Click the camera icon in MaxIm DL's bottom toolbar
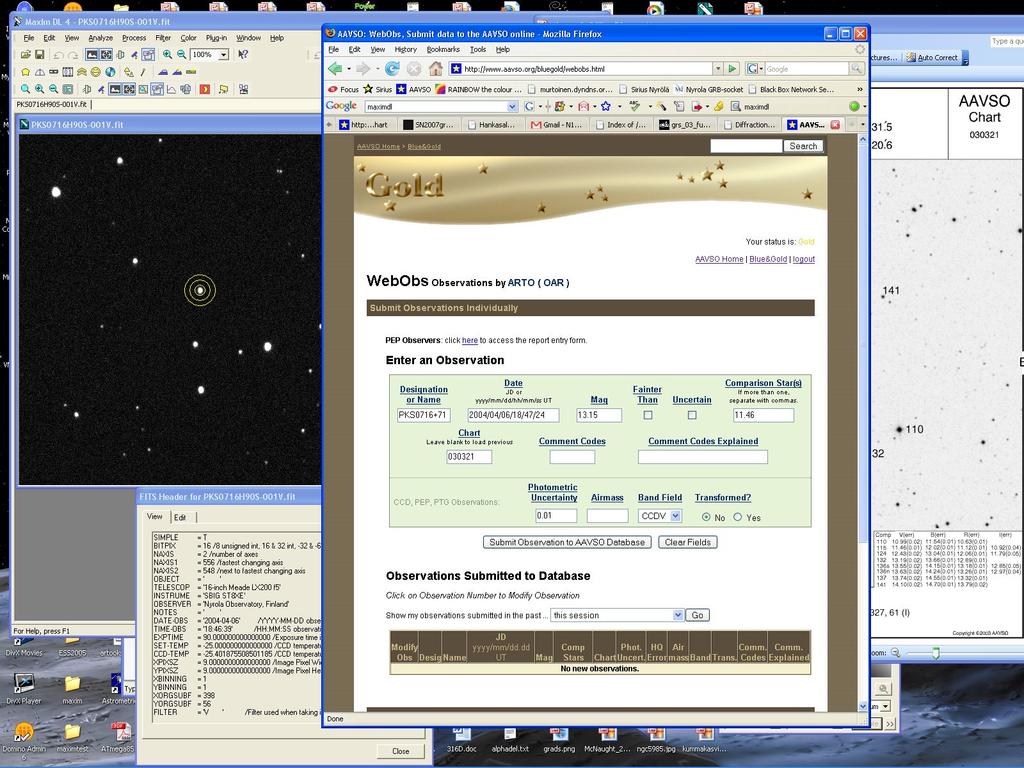The height and width of the screenshot is (768, 1024). point(87,89)
